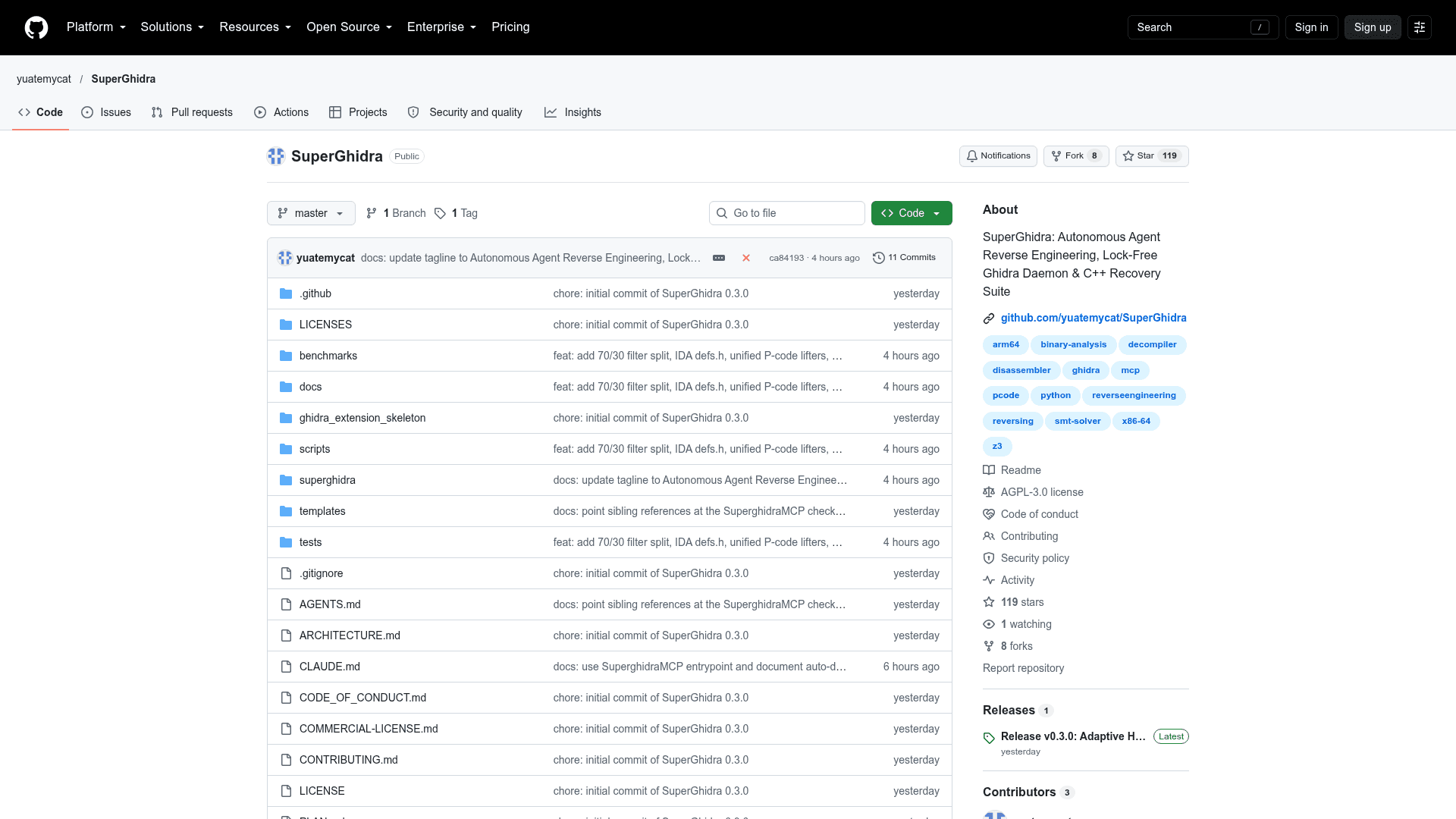This screenshot has height=819, width=1456.
Task: Open the CLAUDE.md file
Action: coord(330,667)
